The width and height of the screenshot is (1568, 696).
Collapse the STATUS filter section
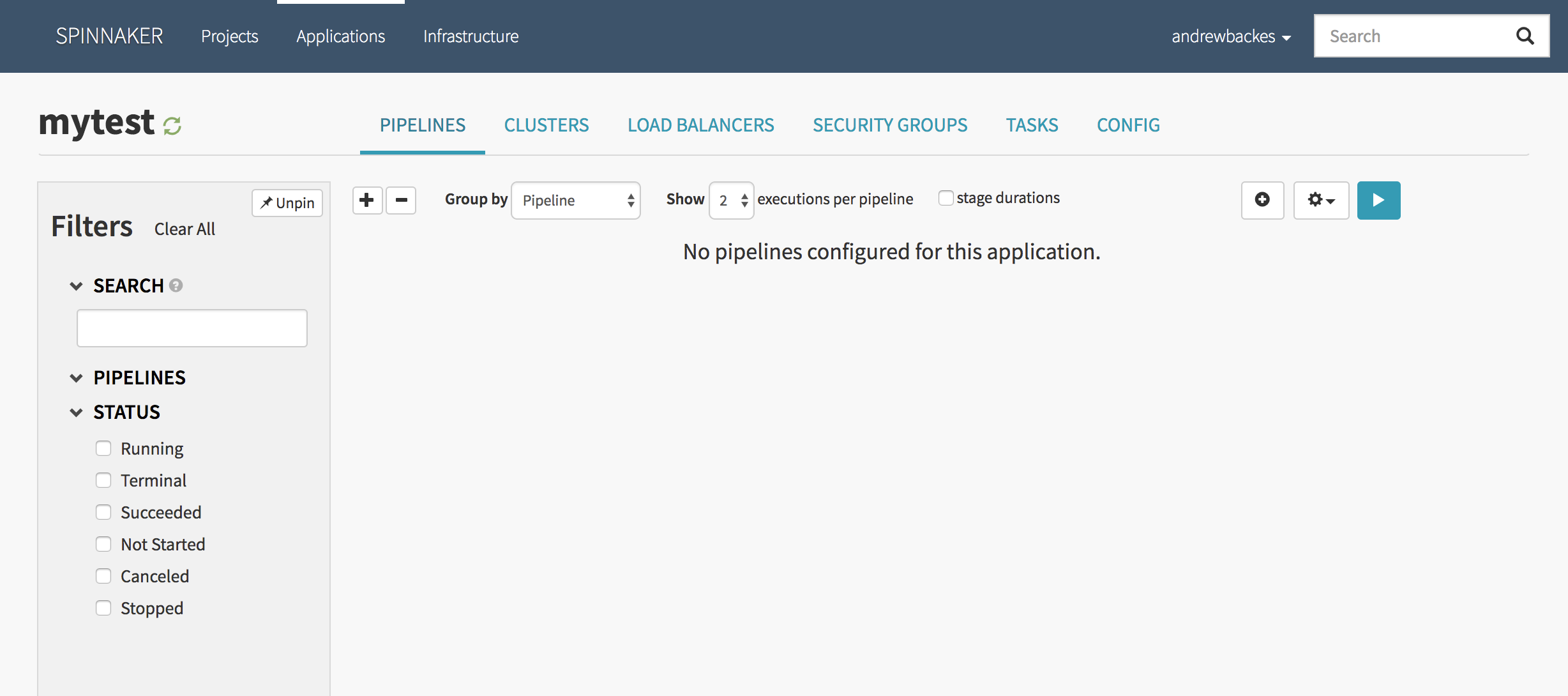pyautogui.click(x=77, y=412)
